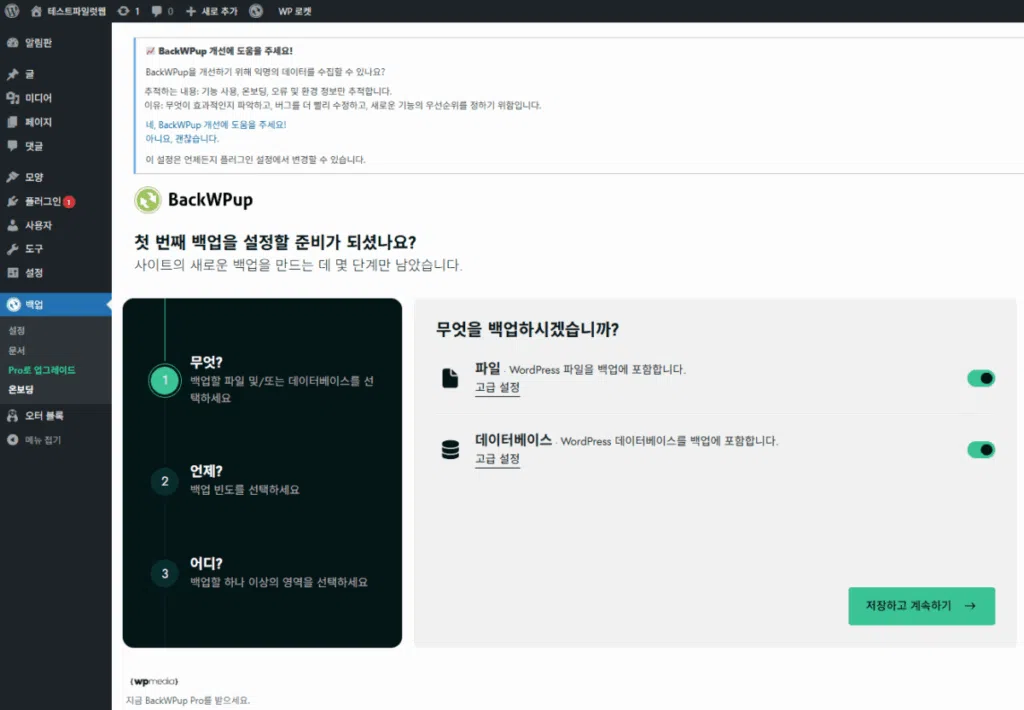Expand 고급 설정 under 데이터베이스
The width and height of the screenshot is (1024, 710).
click(497, 459)
